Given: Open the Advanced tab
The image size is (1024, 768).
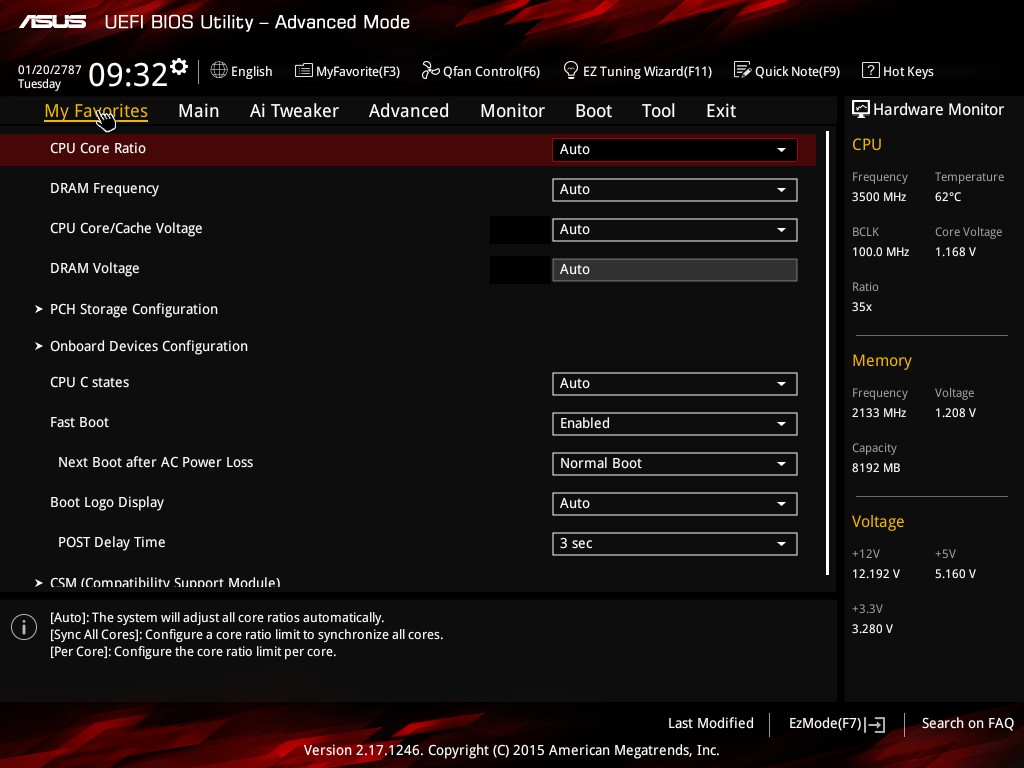Looking at the screenshot, I should tap(409, 111).
